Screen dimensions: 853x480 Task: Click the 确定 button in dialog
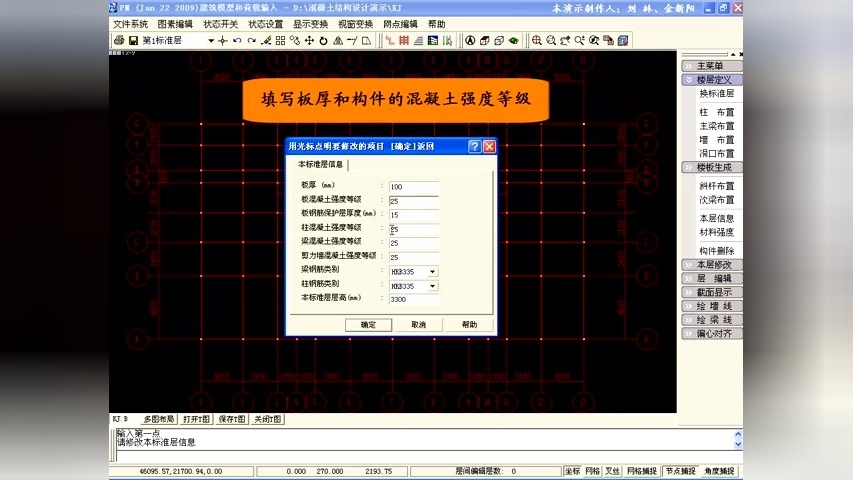click(368, 325)
